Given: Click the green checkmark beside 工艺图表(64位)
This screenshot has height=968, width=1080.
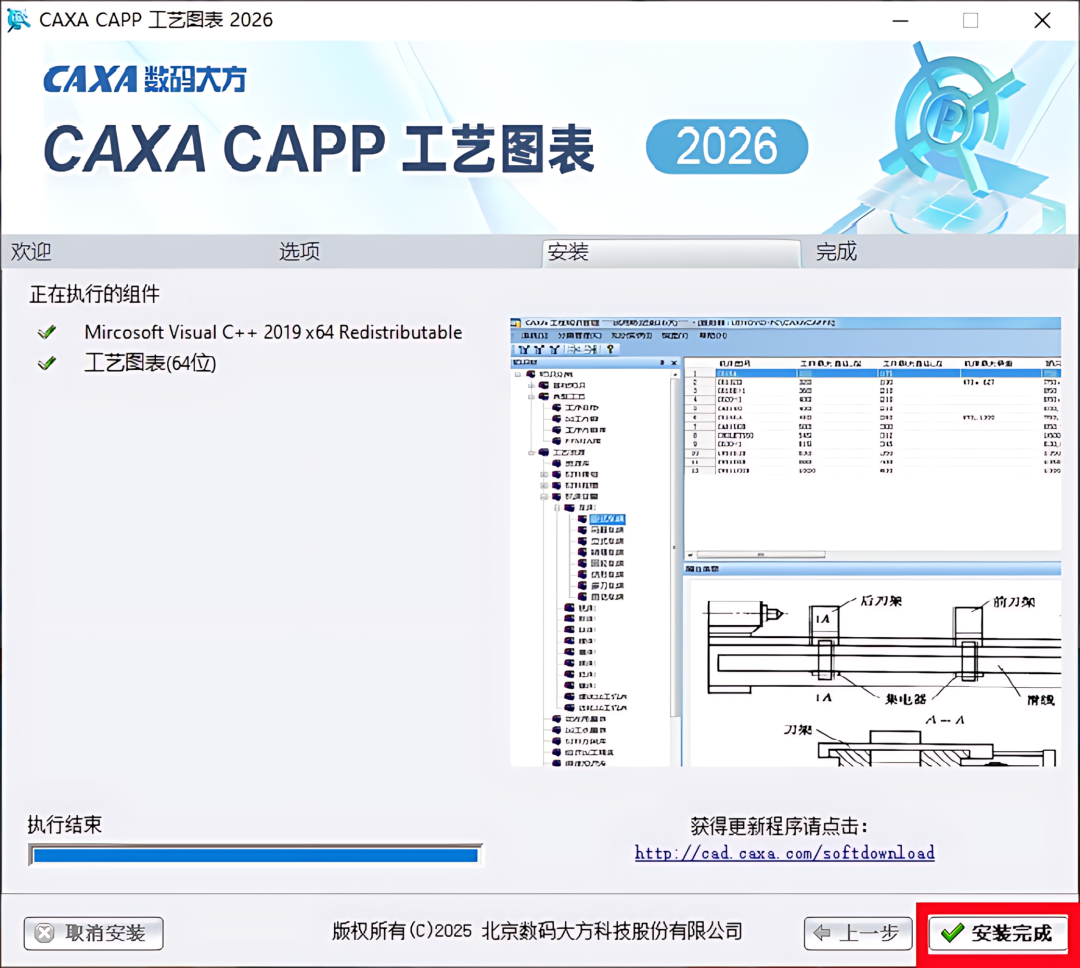Looking at the screenshot, I should click(47, 363).
